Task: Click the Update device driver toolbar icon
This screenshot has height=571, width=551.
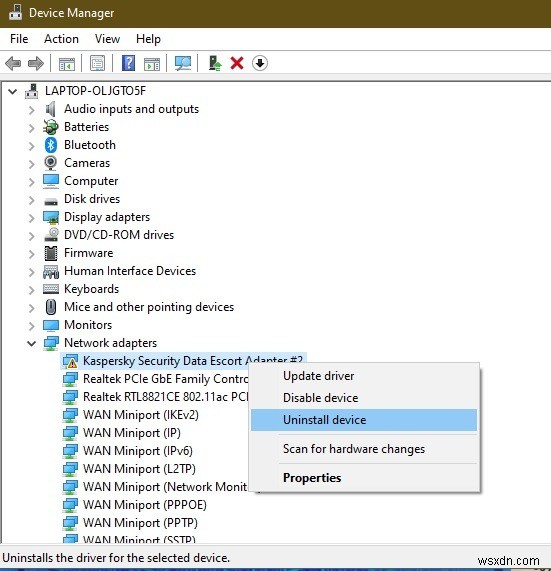Action: pyautogui.click(x=215, y=63)
